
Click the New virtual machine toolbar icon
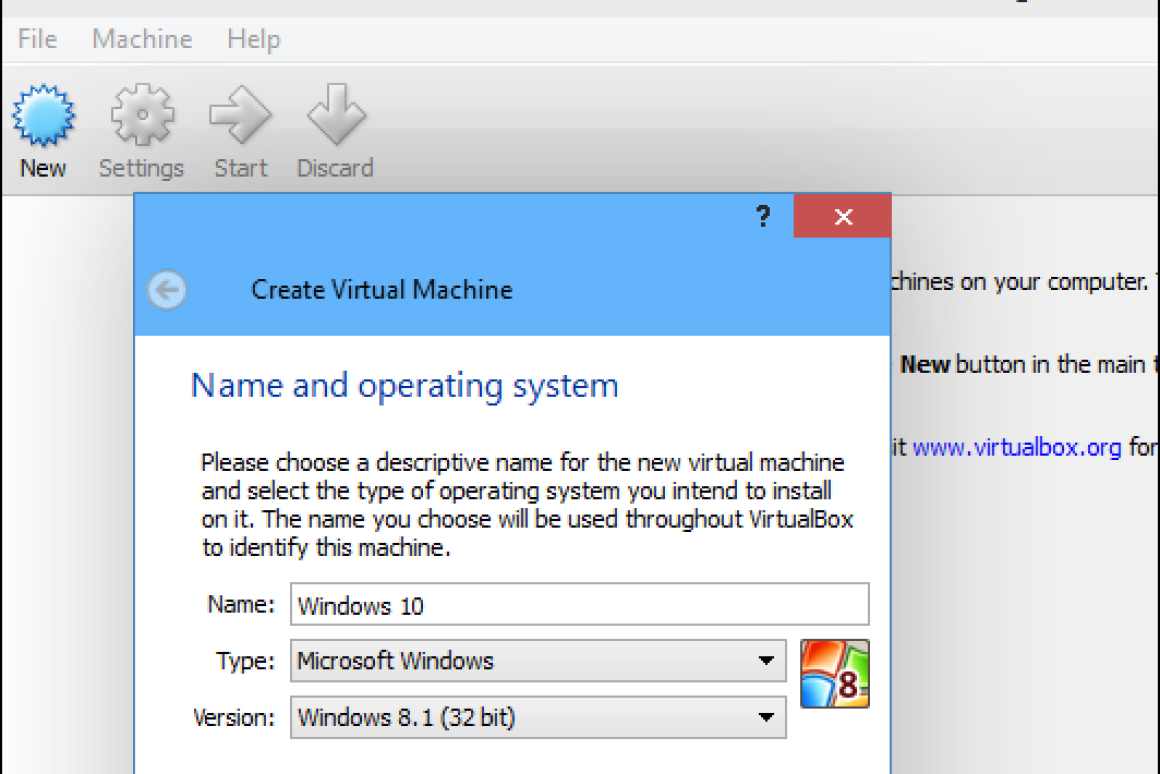(43, 116)
